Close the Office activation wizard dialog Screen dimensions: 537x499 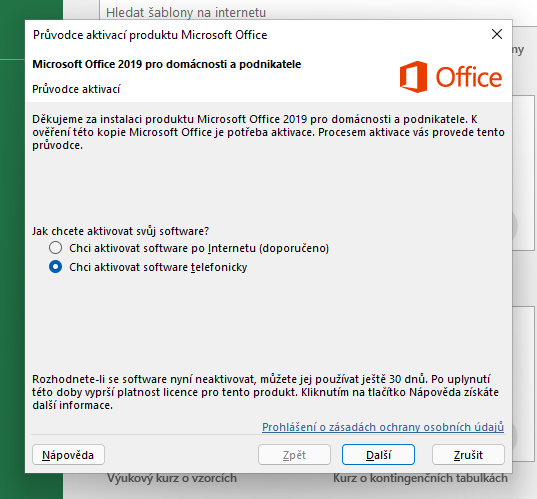pos(497,34)
